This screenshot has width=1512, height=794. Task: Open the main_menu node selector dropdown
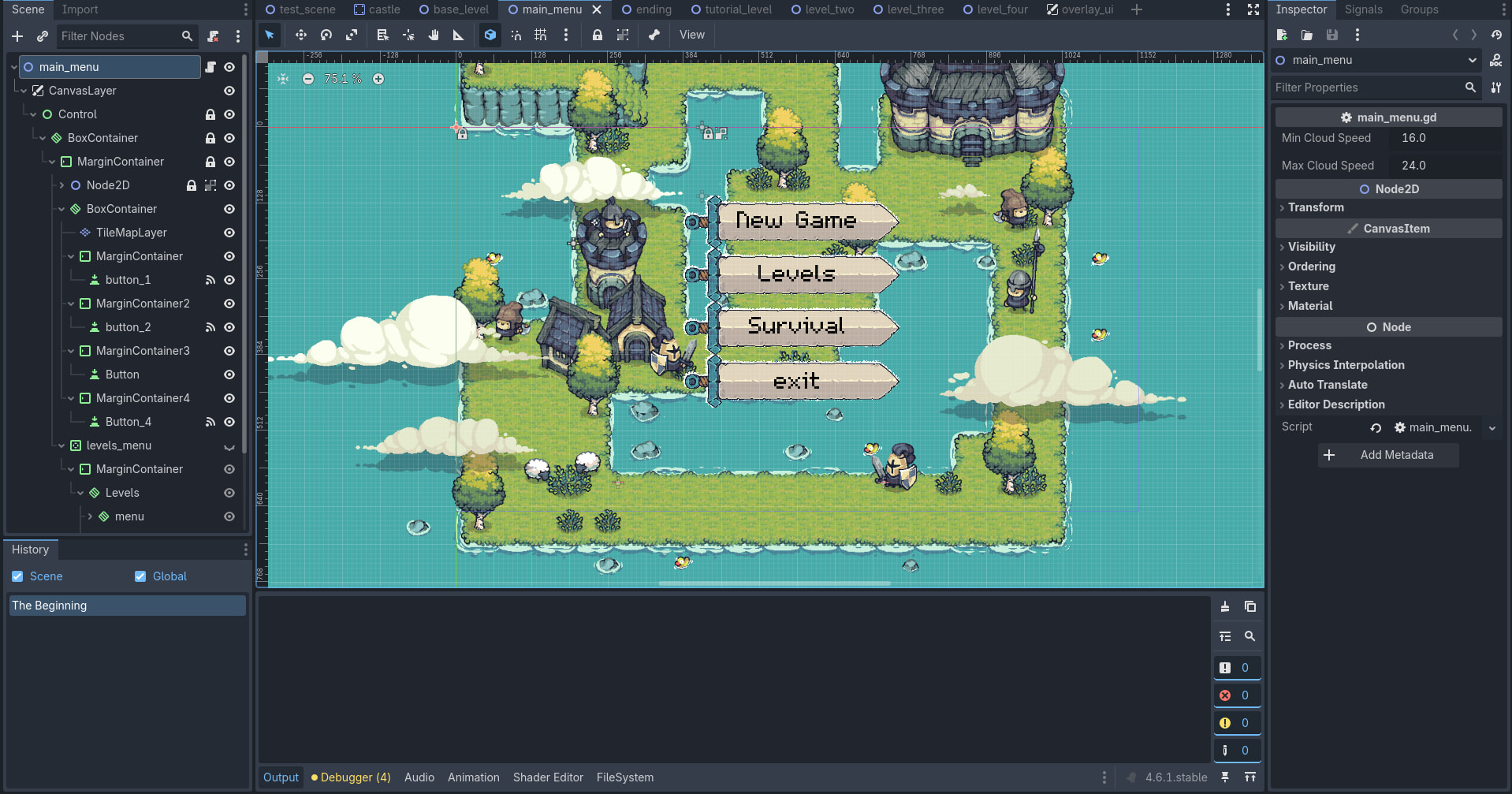(x=1376, y=60)
